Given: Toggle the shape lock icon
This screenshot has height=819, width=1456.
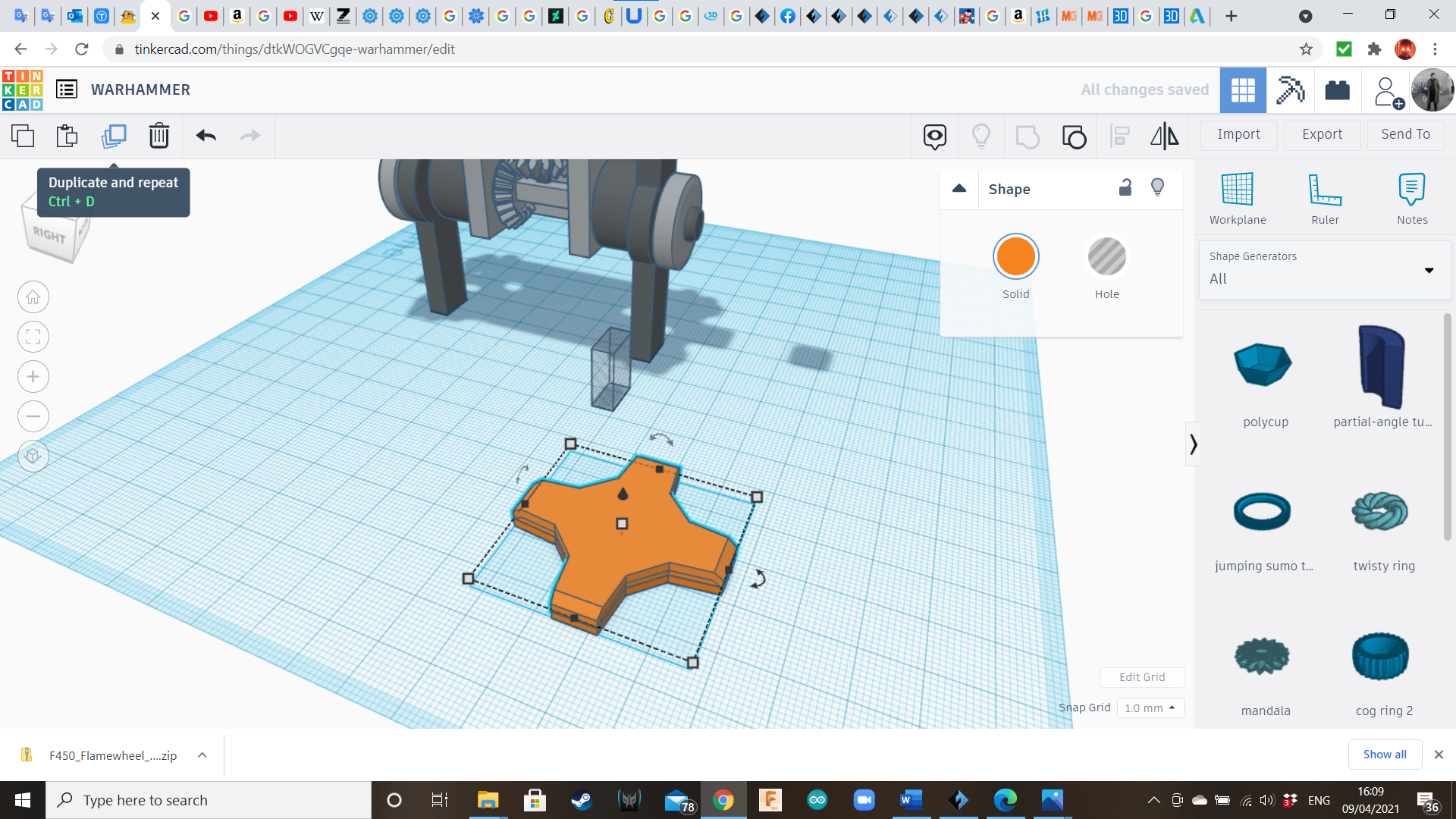Looking at the screenshot, I should pos(1125,188).
